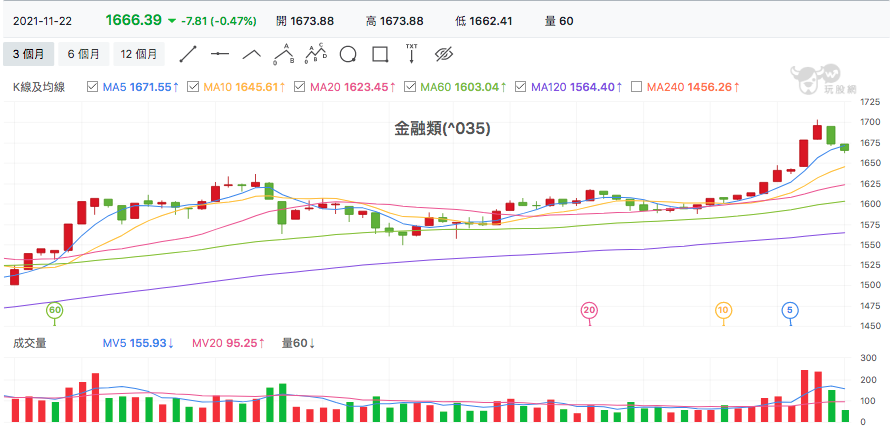Viewport: 894px width, 428px height.
Task: Click the green 60 MA marker
Action: point(54,311)
